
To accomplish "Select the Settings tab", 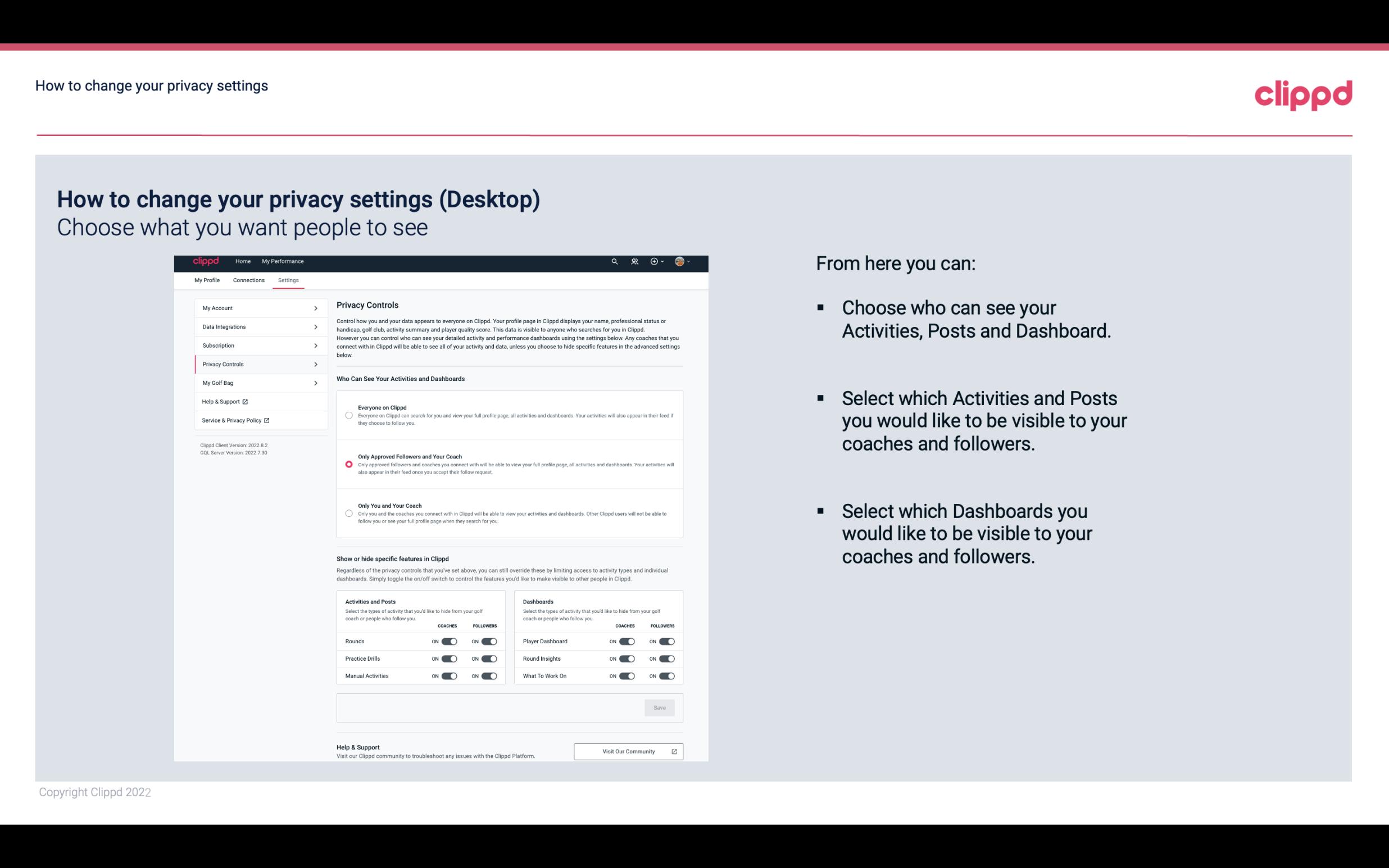I will pyautogui.click(x=288, y=280).
